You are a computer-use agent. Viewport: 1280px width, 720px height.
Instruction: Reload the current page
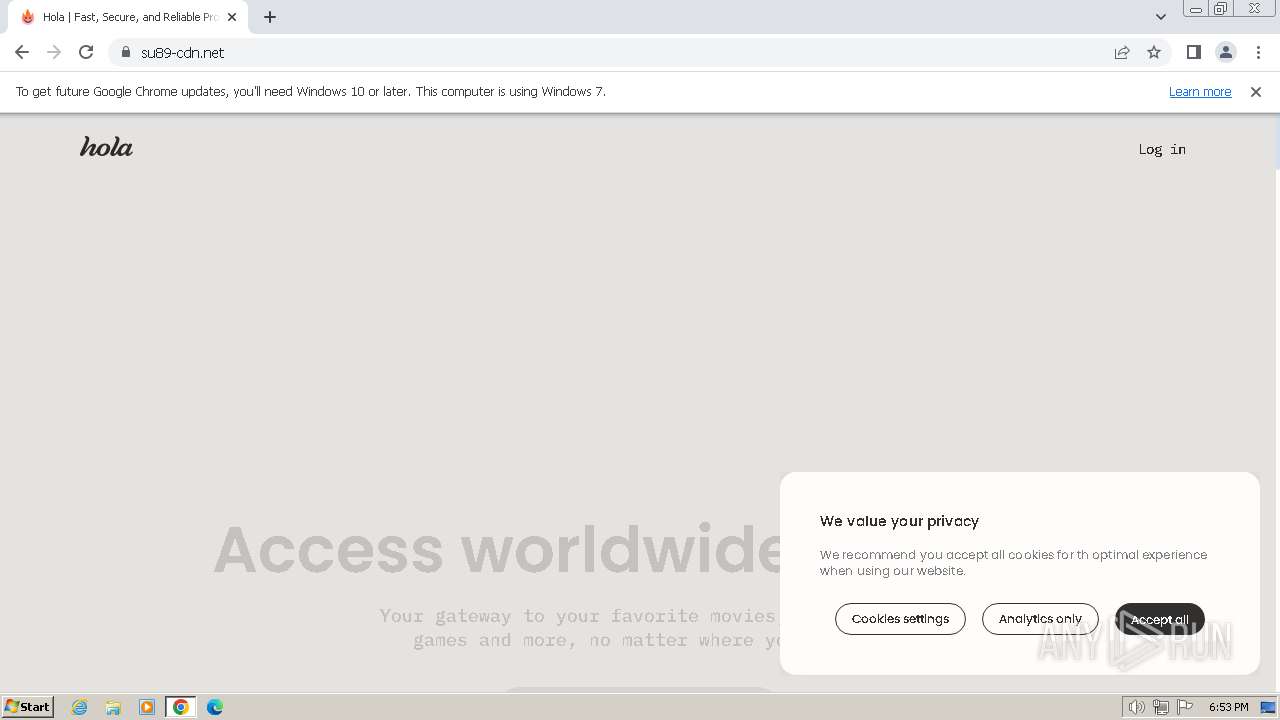pyautogui.click(x=86, y=52)
